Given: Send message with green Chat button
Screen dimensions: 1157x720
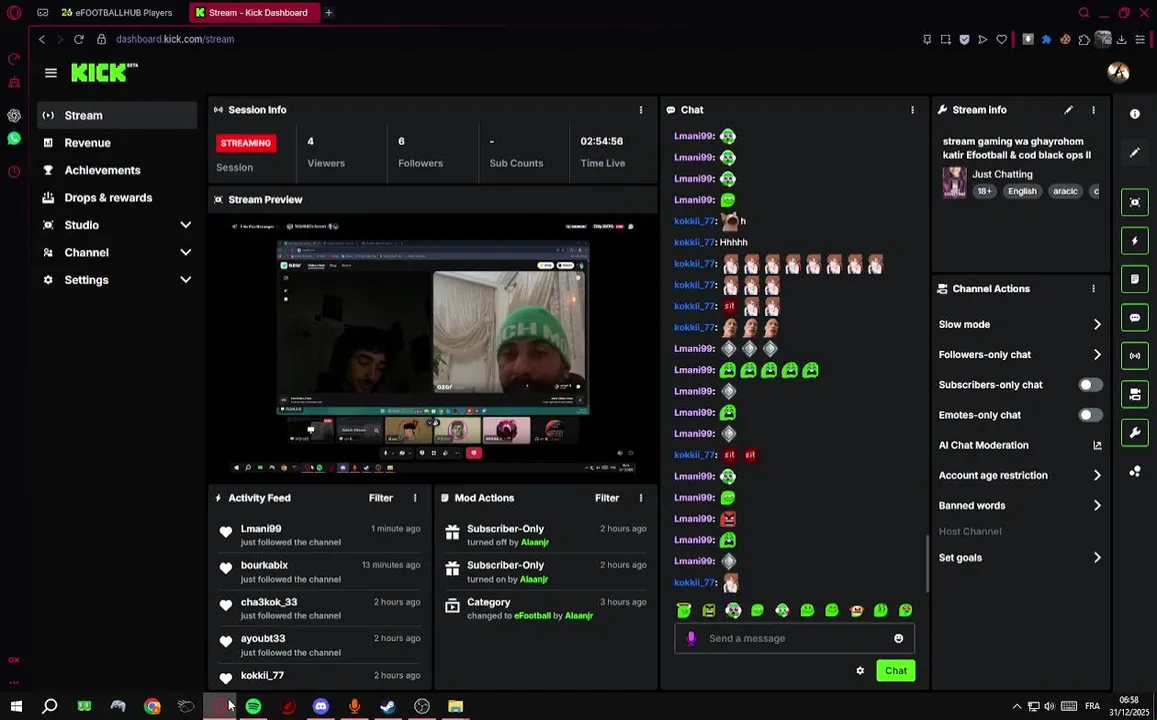Looking at the screenshot, I should point(896,671).
